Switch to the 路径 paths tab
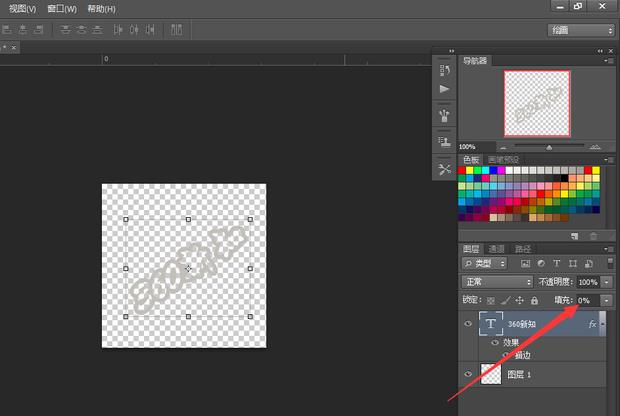 [x=523, y=249]
